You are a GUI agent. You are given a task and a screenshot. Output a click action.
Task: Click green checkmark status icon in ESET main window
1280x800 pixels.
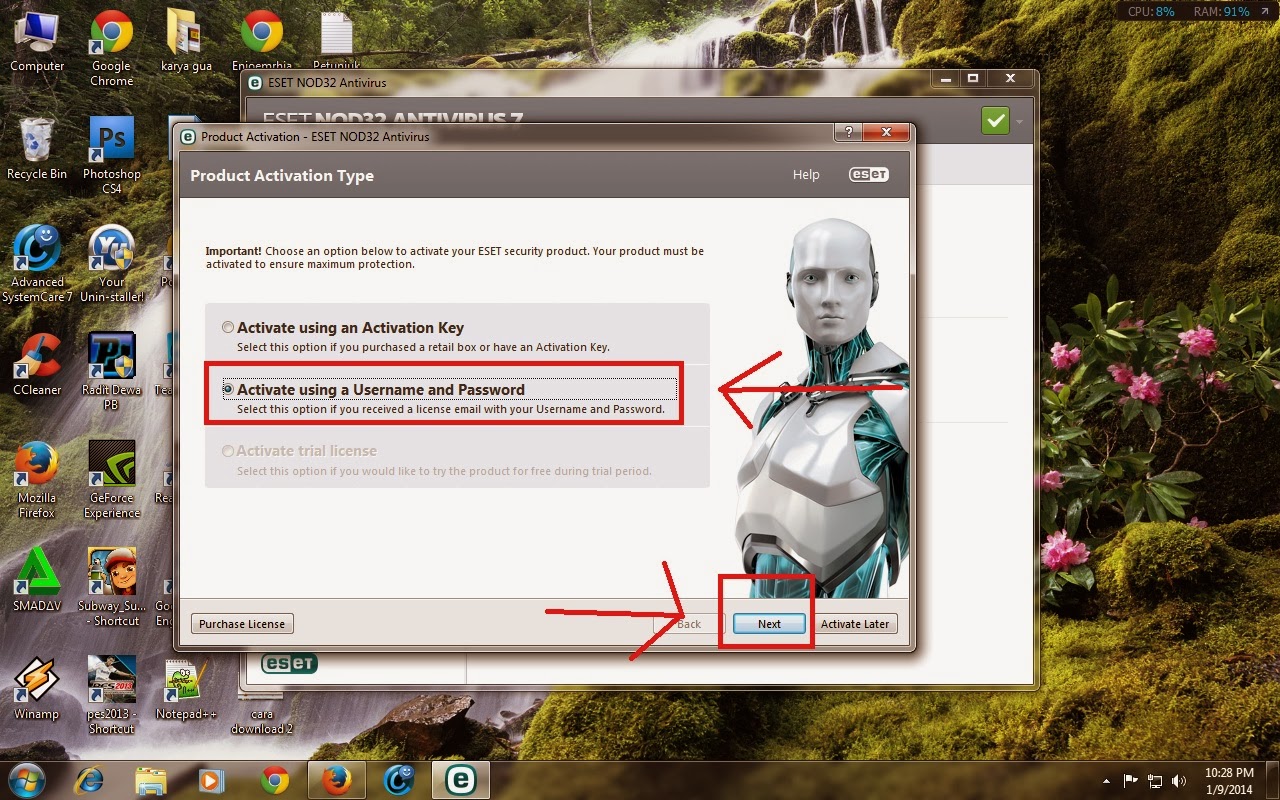point(995,121)
